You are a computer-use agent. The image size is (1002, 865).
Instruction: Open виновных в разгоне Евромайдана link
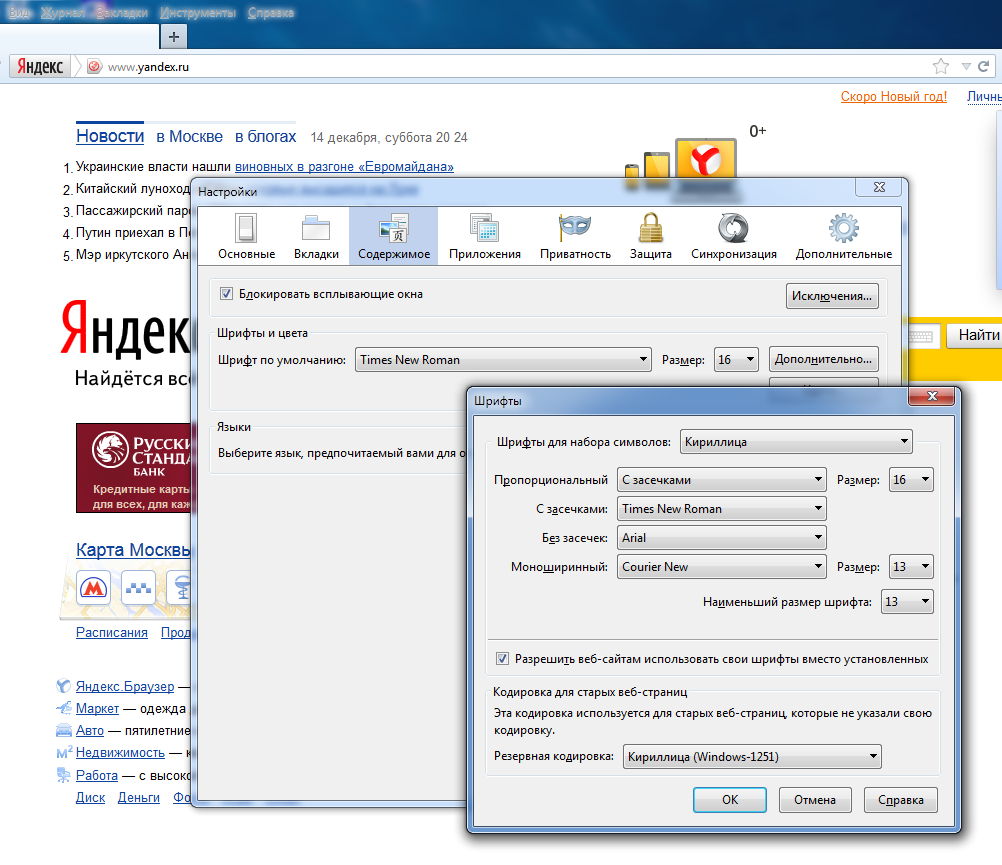click(344, 167)
